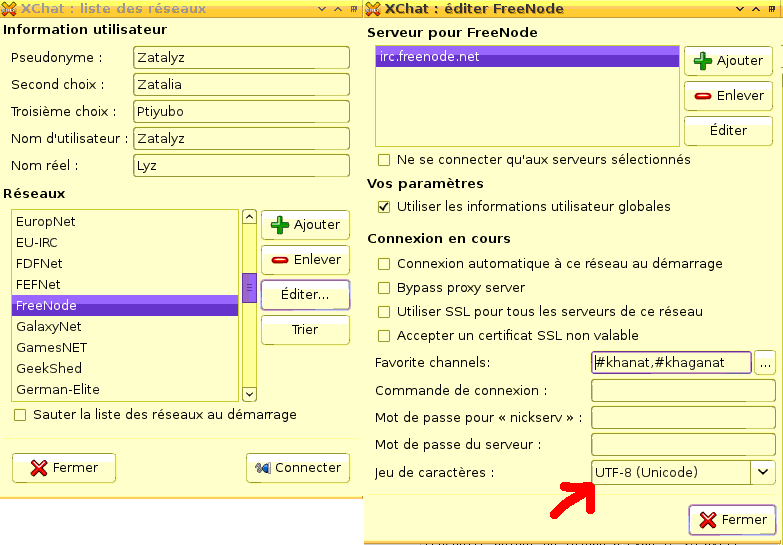Click the Trier sort button
Image resolution: width=783 pixels, height=545 pixels.
[305, 330]
